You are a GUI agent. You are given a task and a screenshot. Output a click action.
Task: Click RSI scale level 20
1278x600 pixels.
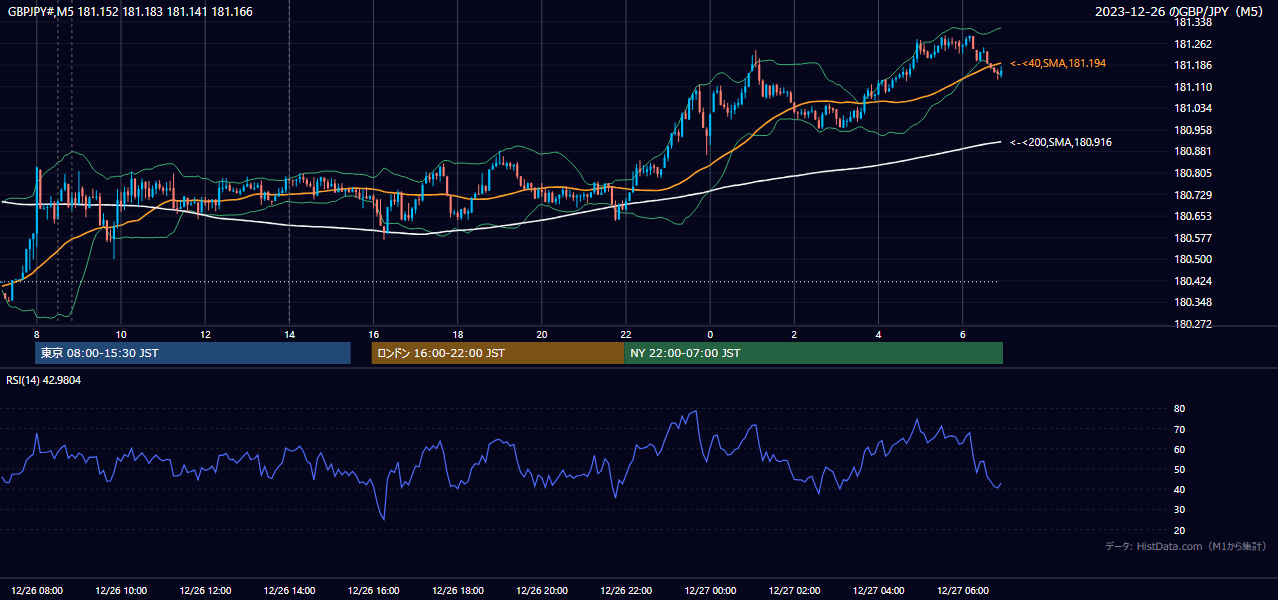[x=1180, y=530]
